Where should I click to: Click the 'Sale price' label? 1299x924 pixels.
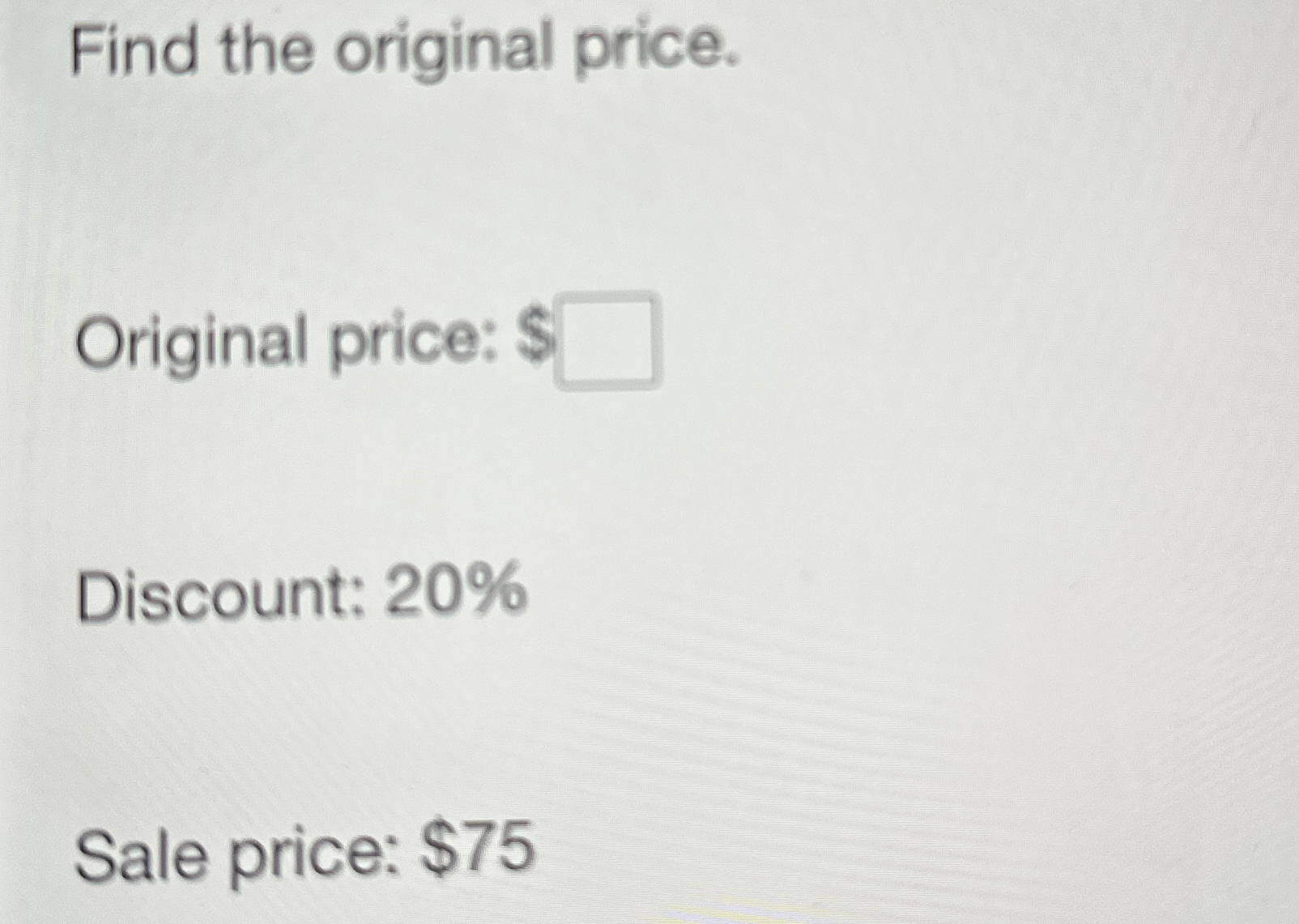pyautogui.click(x=235, y=854)
